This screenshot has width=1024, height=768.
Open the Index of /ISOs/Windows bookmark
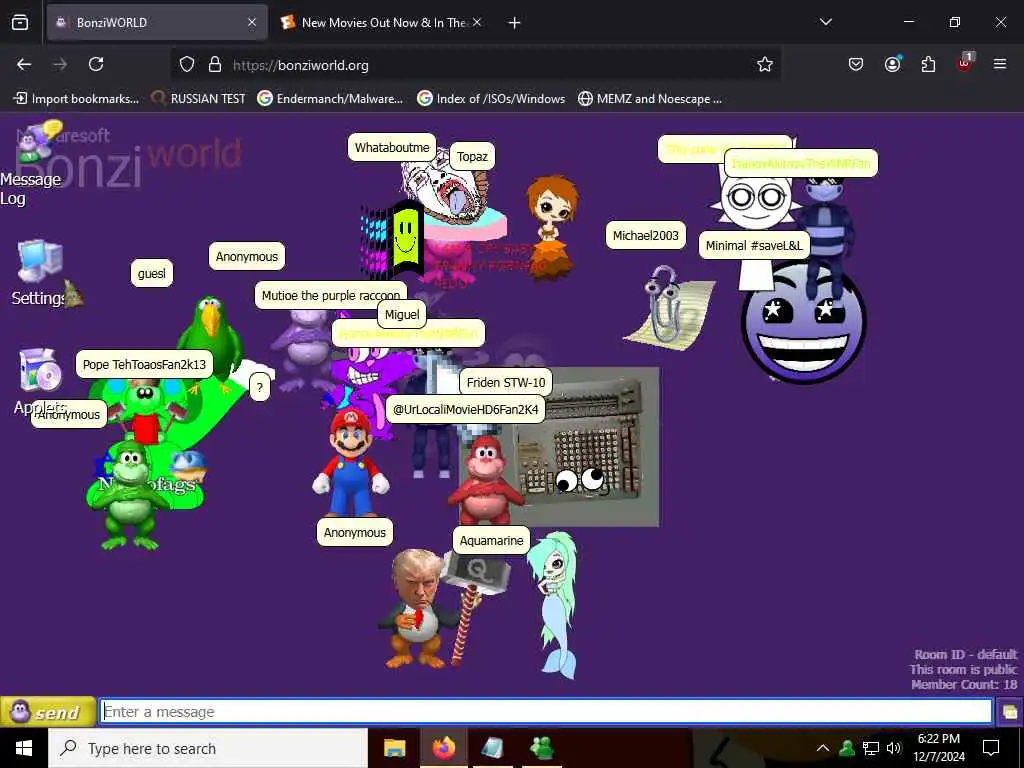click(x=492, y=99)
